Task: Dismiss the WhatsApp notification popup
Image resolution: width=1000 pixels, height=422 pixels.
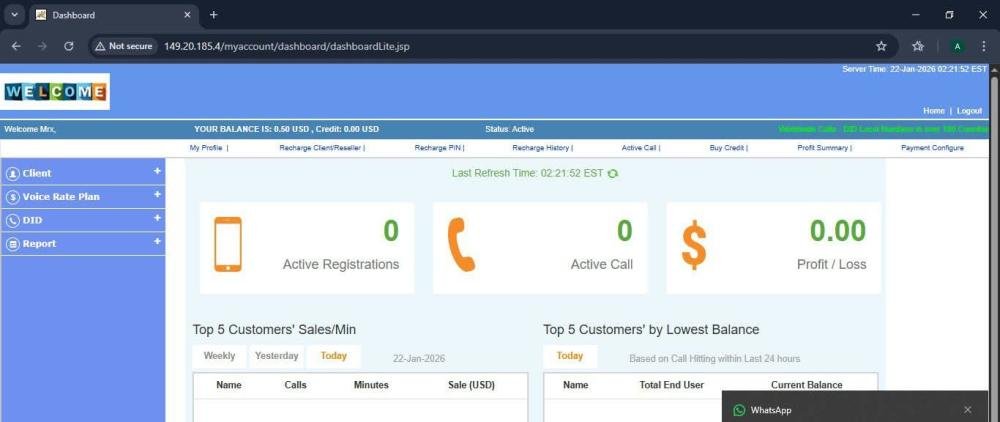Action: tap(967, 410)
